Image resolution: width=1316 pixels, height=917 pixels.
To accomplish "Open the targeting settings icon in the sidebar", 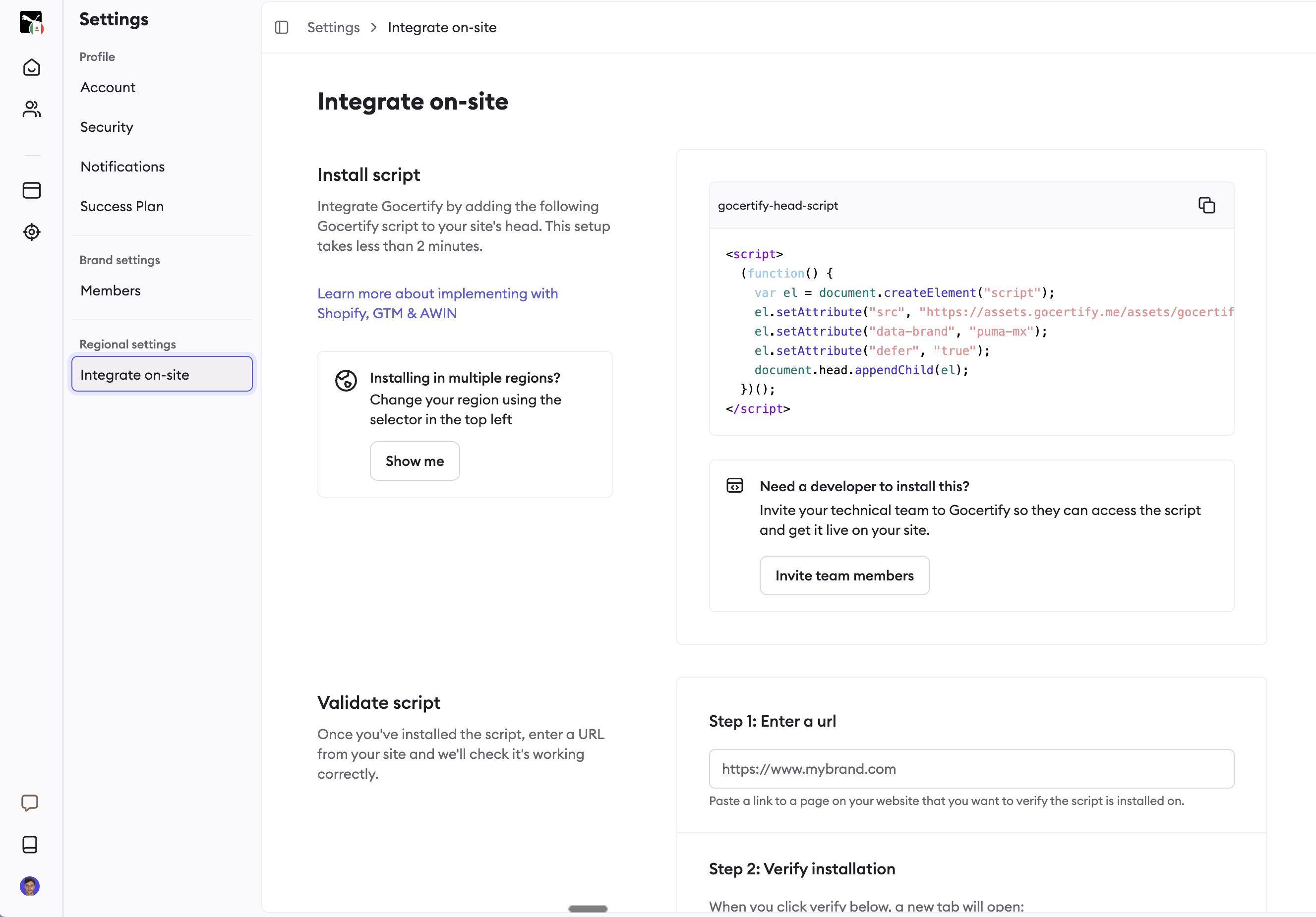I will 32,232.
